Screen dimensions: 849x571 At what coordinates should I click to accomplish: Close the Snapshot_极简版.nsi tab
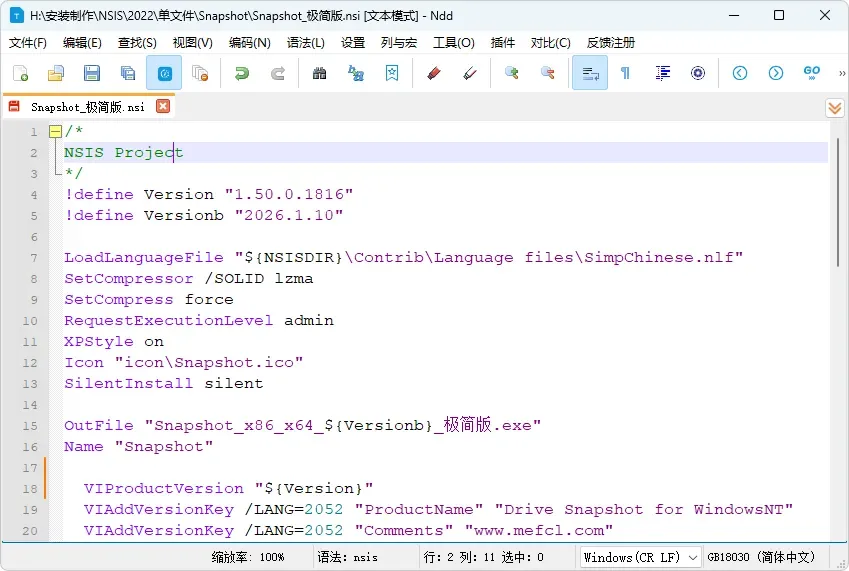click(x=163, y=106)
